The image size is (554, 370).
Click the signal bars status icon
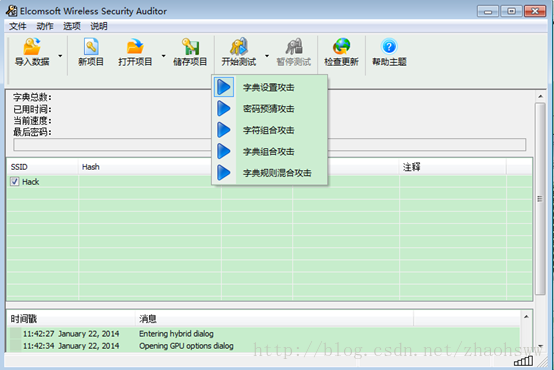(523, 361)
